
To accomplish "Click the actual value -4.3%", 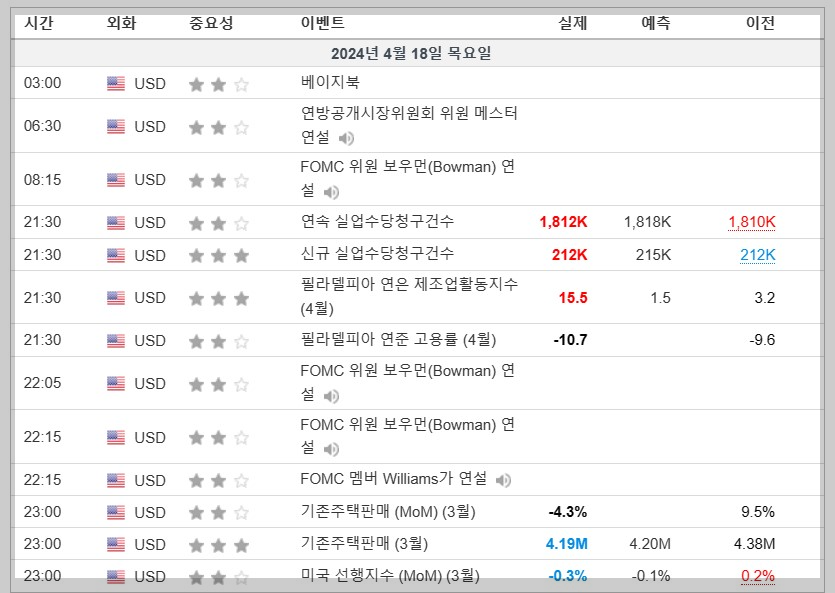I will [568, 512].
